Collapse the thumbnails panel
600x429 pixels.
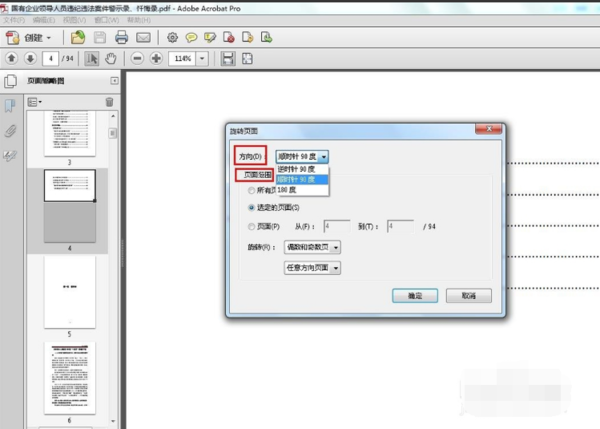pos(114,81)
